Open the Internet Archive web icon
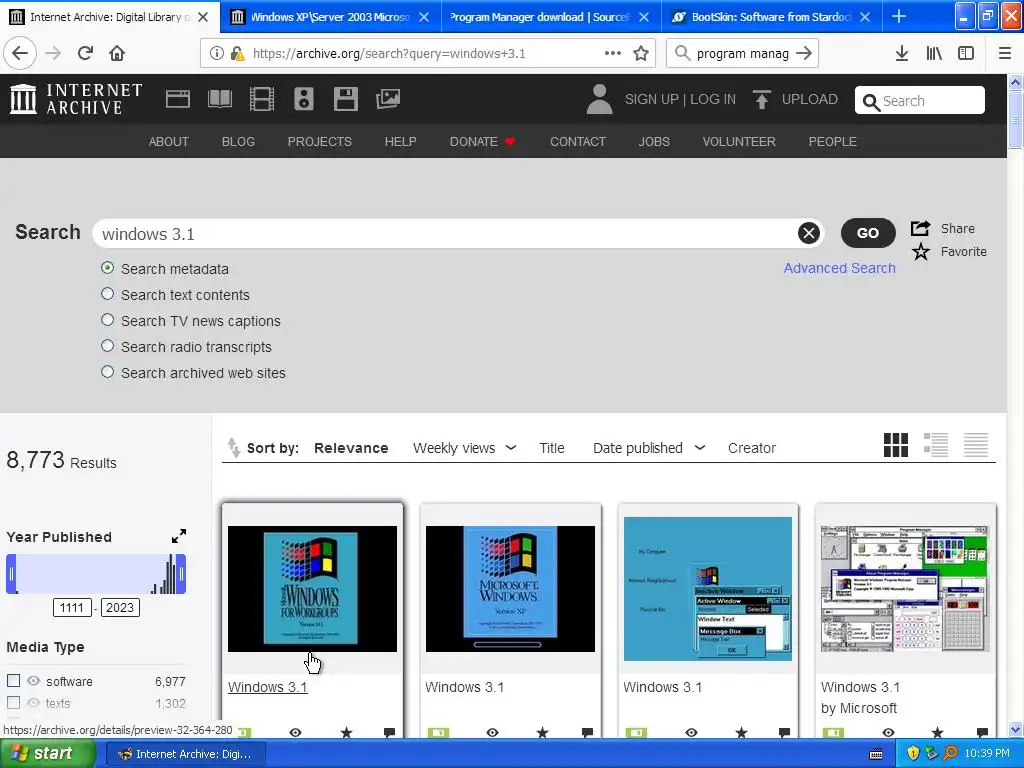The height and width of the screenshot is (768, 1024). click(178, 99)
